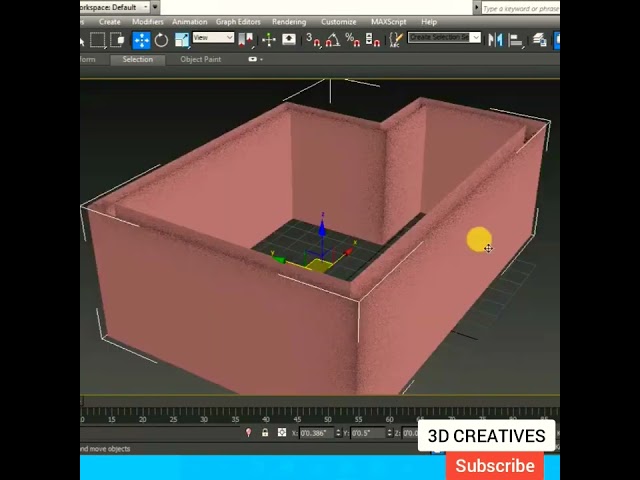Click the keyword search input field
640x480 pixels.
pos(520,8)
